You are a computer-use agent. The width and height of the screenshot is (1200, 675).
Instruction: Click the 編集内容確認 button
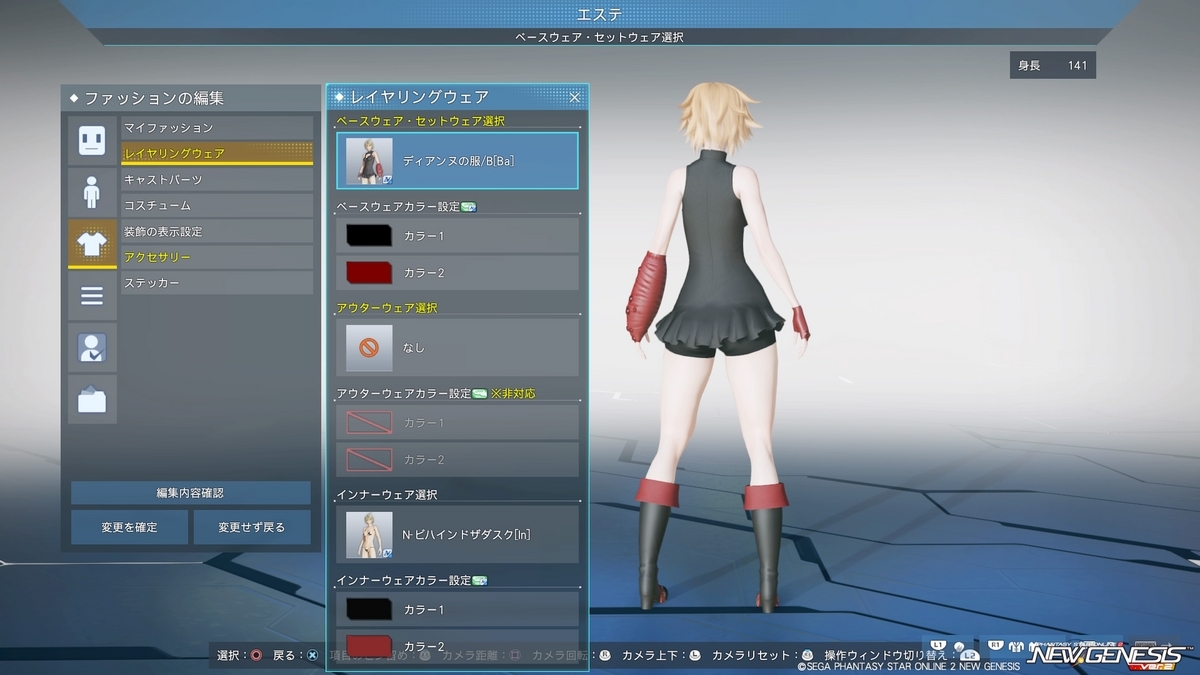click(x=190, y=493)
